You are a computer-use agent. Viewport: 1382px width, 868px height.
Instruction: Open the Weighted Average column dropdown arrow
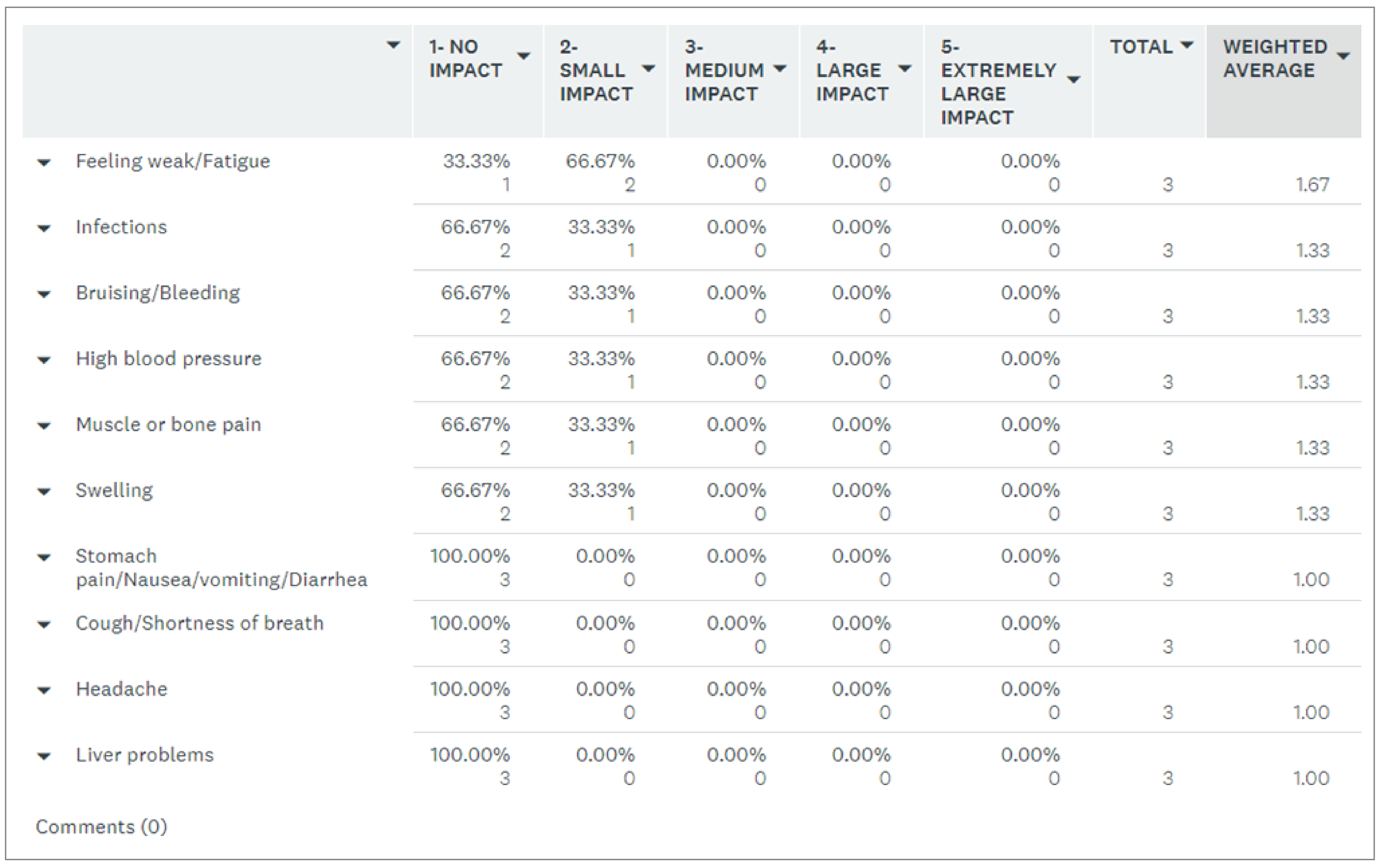[1343, 56]
